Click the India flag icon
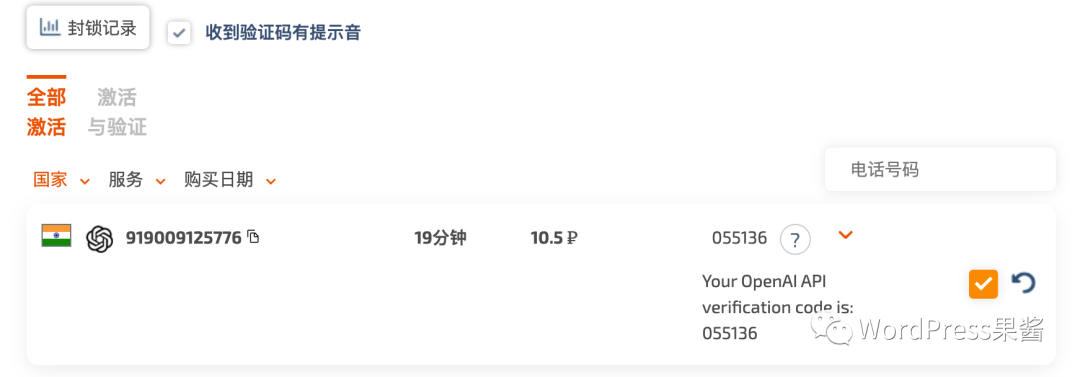1080x377 pixels. coord(56,236)
